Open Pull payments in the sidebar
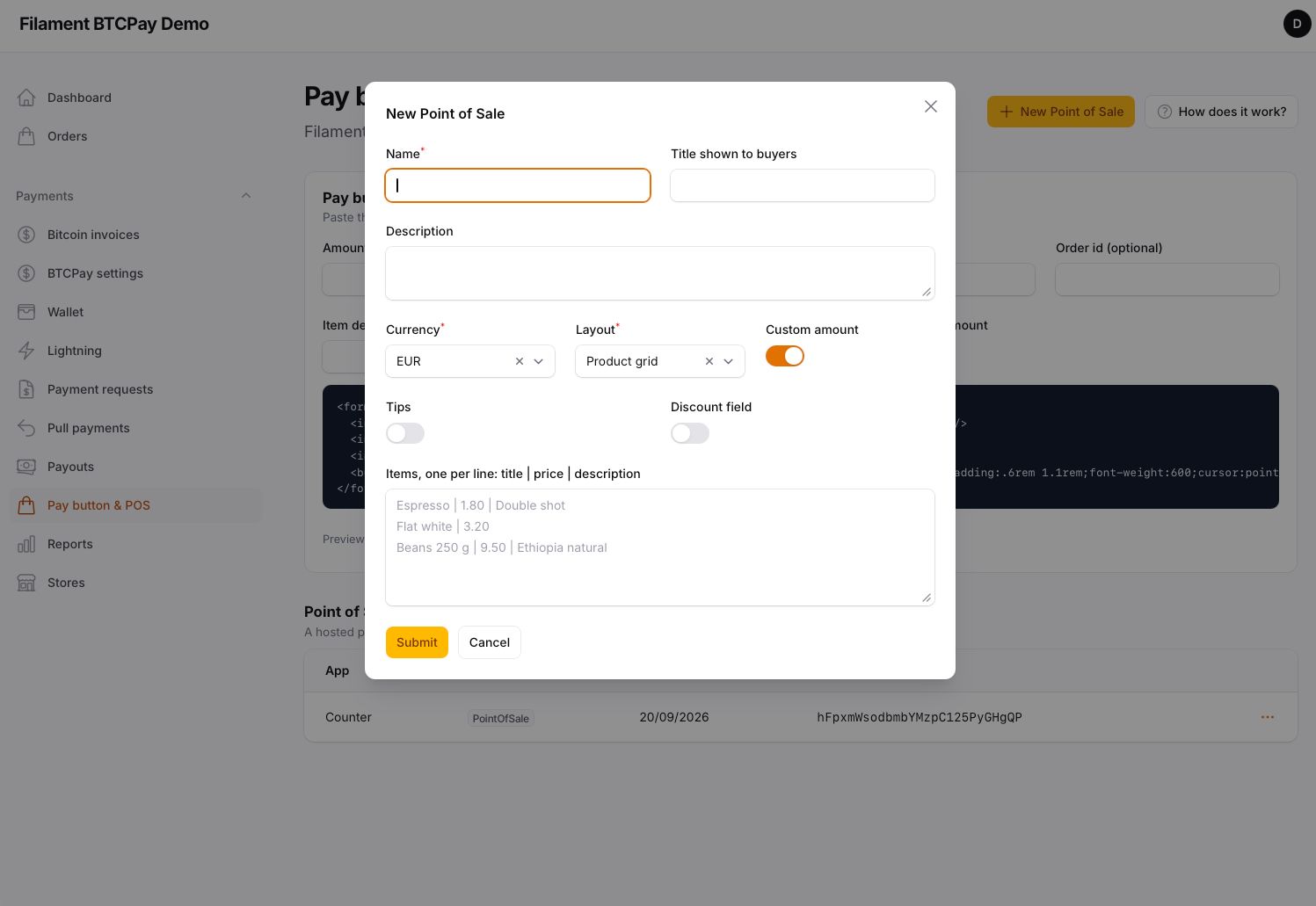This screenshot has width=1316, height=906. pos(135,428)
